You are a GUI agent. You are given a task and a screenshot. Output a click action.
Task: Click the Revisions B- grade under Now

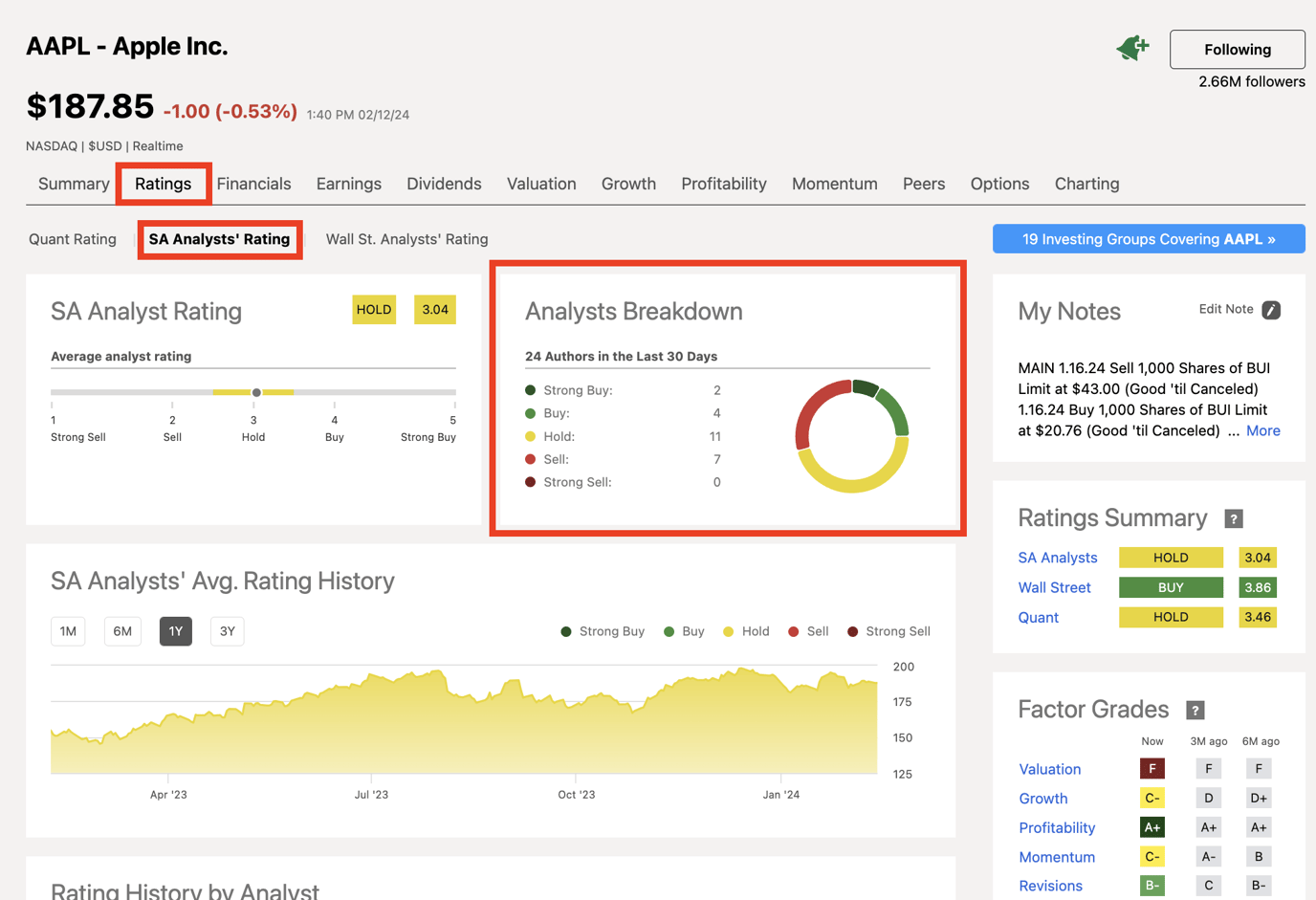click(1152, 886)
